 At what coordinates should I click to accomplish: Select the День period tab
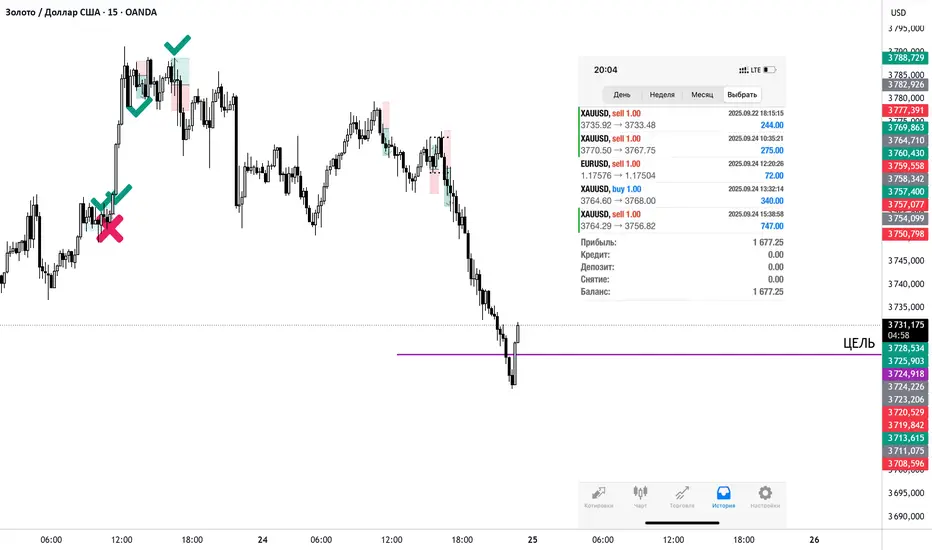[621, 94]
